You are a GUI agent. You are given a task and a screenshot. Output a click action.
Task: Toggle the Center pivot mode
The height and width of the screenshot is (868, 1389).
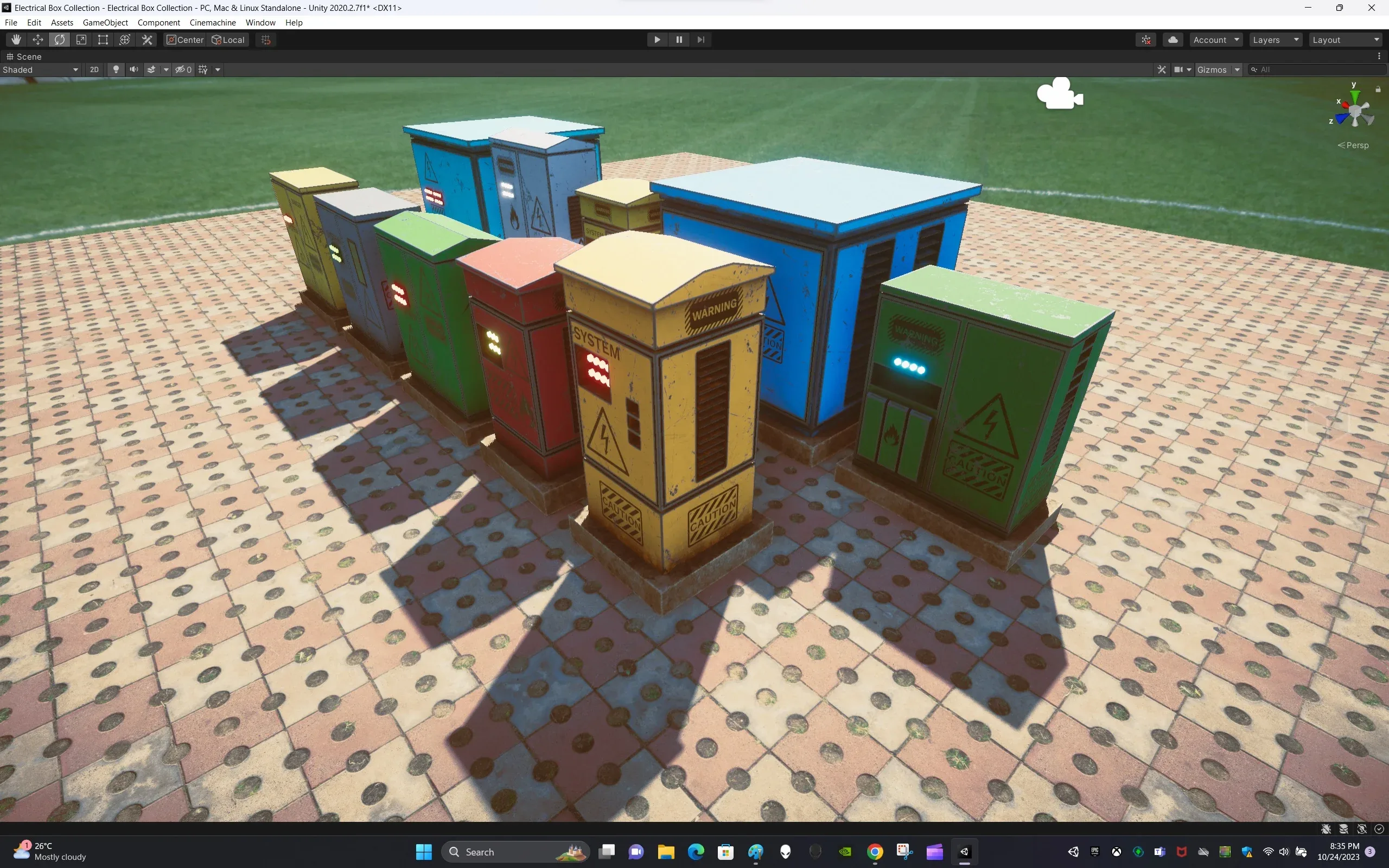185,40
